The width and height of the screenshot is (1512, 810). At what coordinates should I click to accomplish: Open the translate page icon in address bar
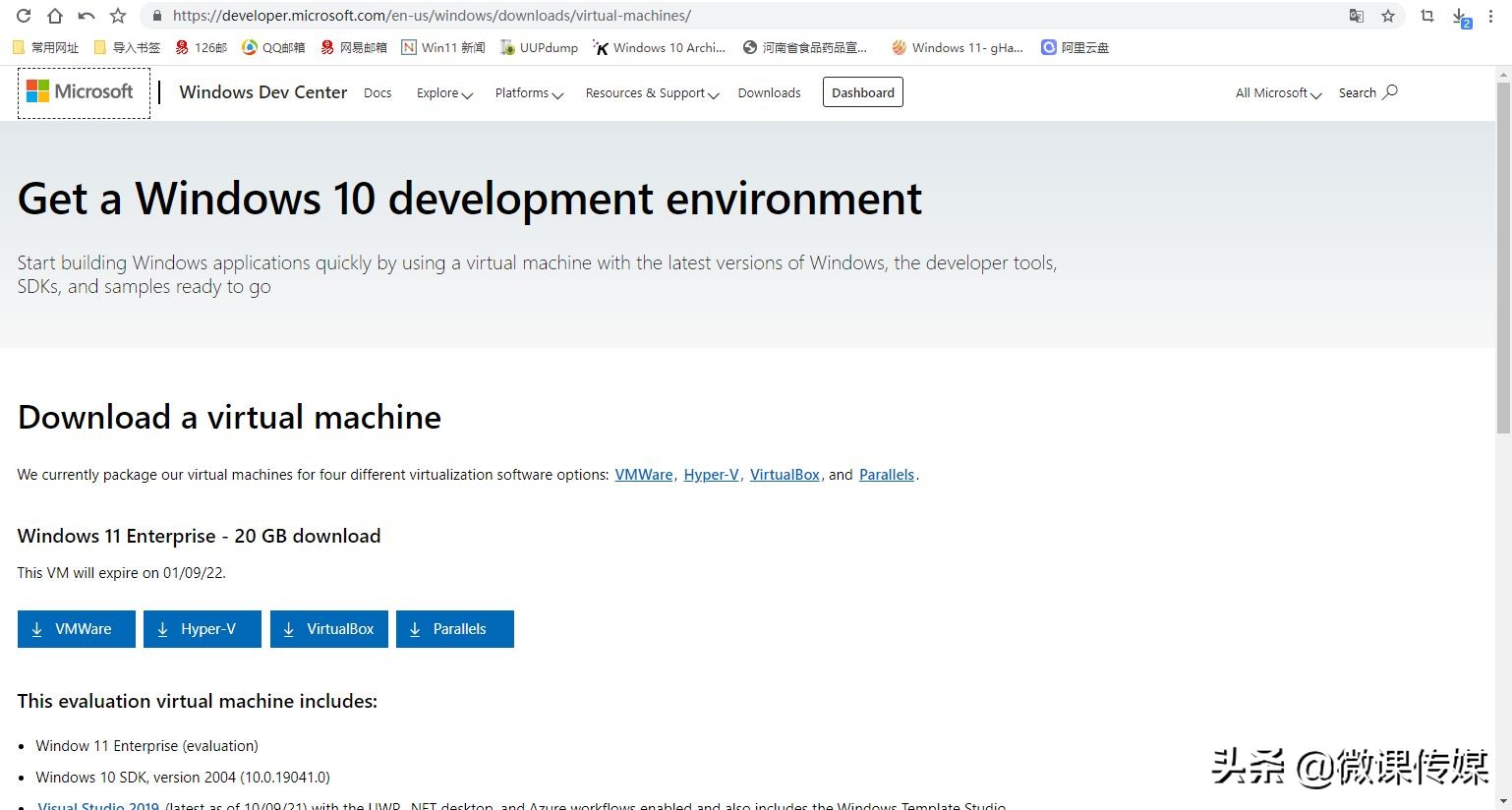pyautogui.click(x=1357, y=16)
